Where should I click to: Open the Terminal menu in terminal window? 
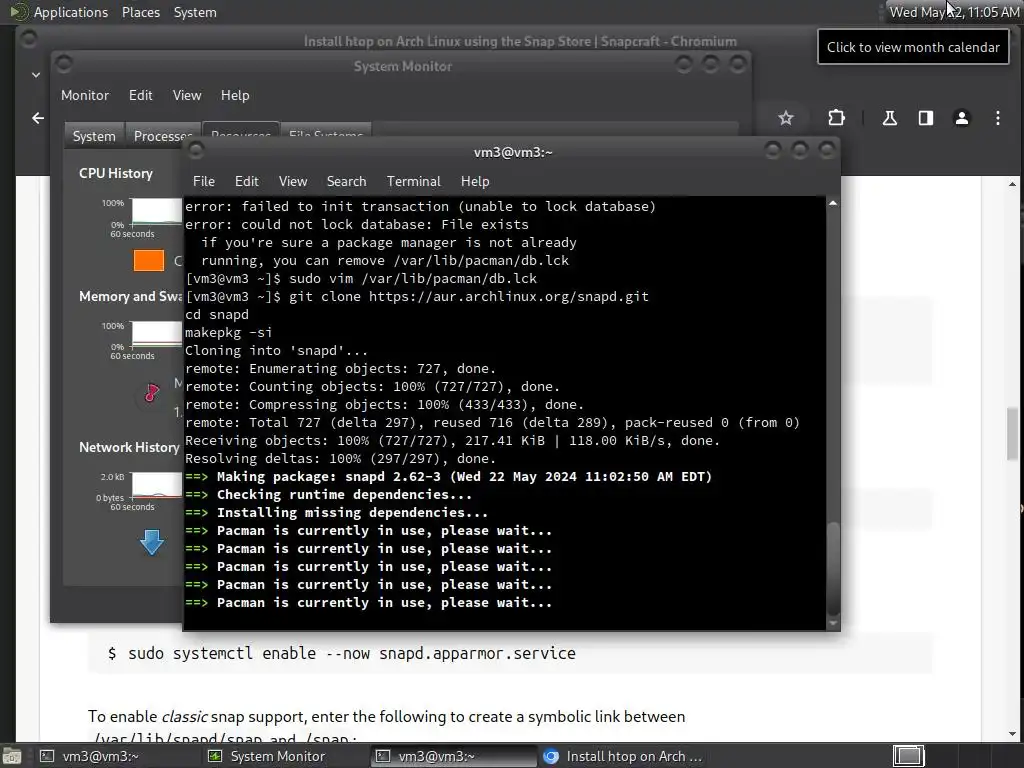(413, 182)
